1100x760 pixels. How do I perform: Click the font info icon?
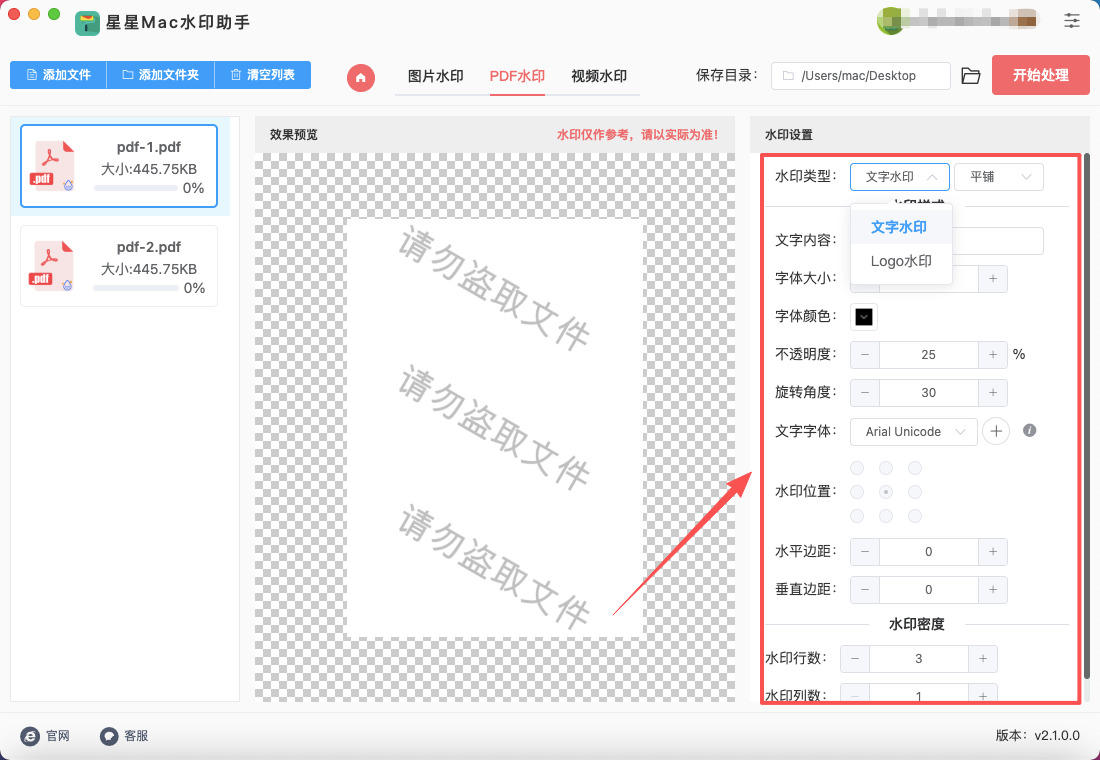point(1029,431)
